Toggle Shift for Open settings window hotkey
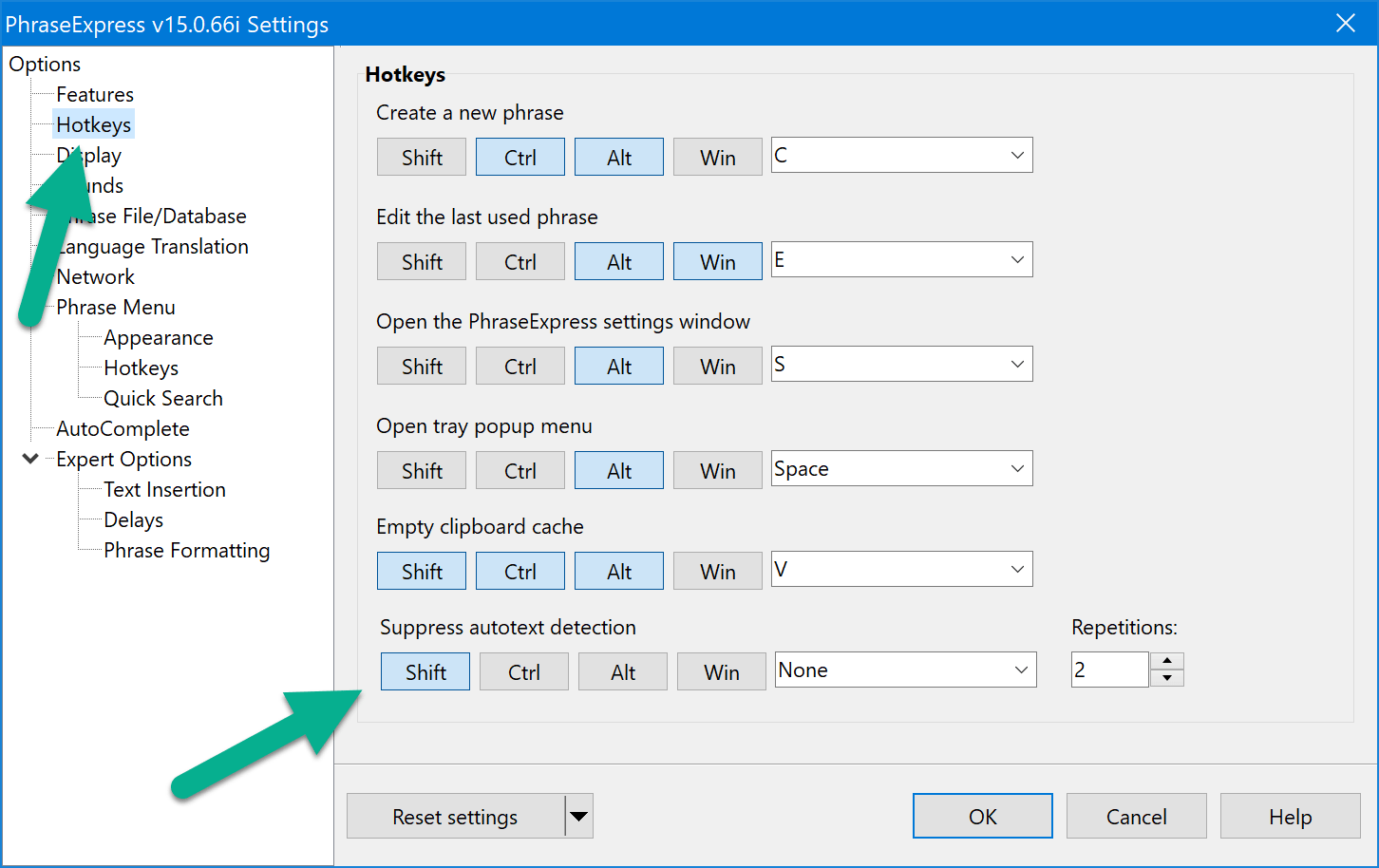1379x868 pixels. [422, 367]
